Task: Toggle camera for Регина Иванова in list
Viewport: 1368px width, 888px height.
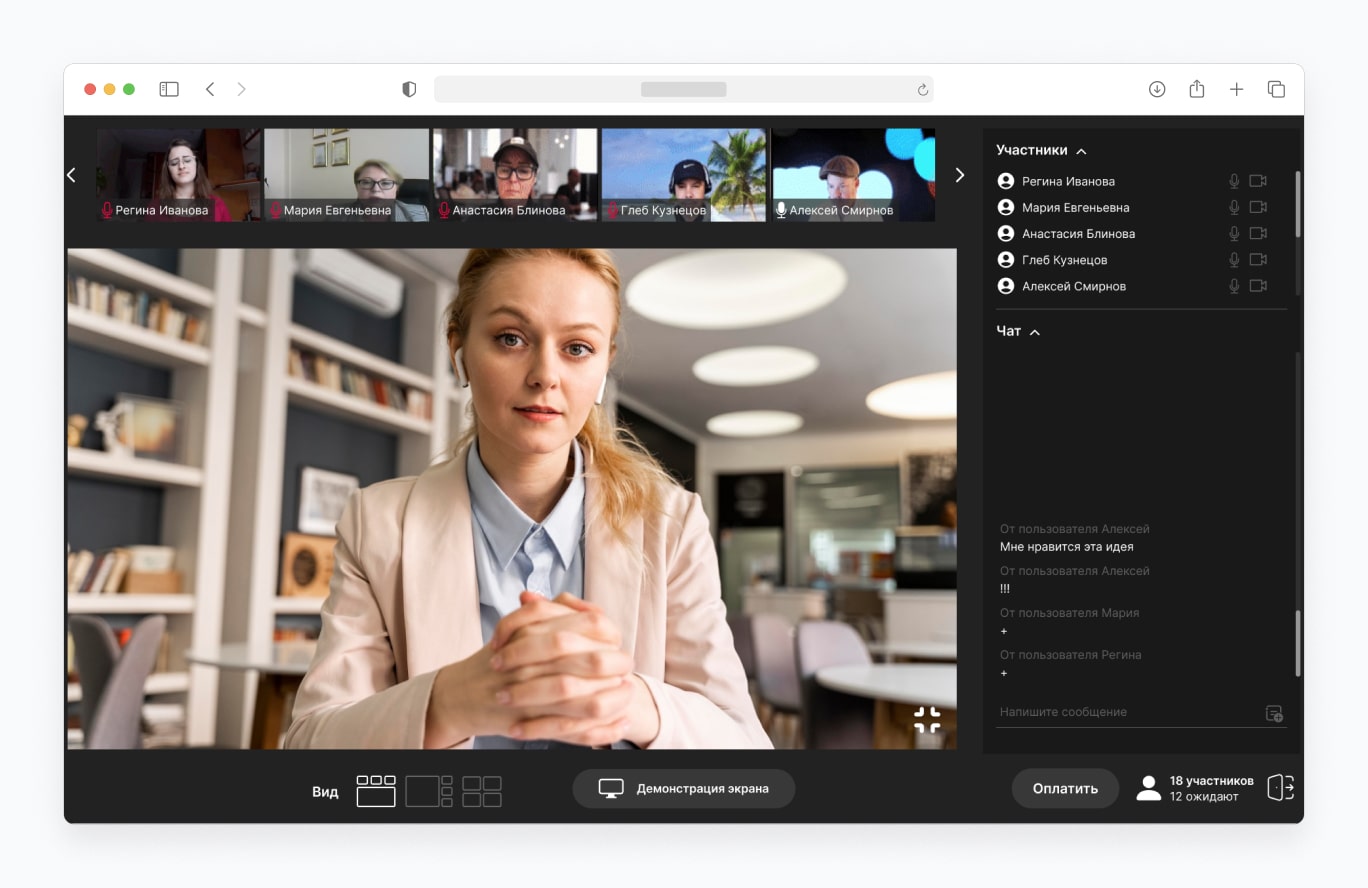Action: 1258,181
